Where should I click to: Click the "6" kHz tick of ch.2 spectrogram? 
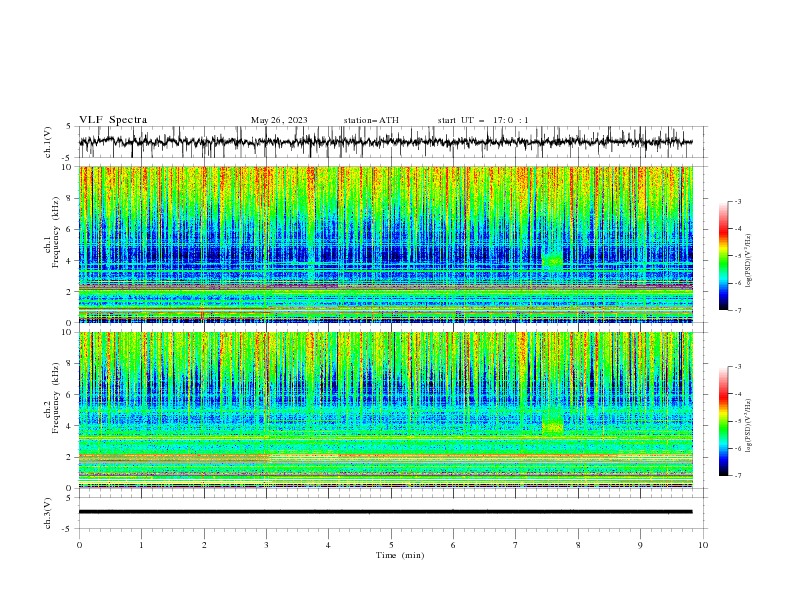(70, 394)
